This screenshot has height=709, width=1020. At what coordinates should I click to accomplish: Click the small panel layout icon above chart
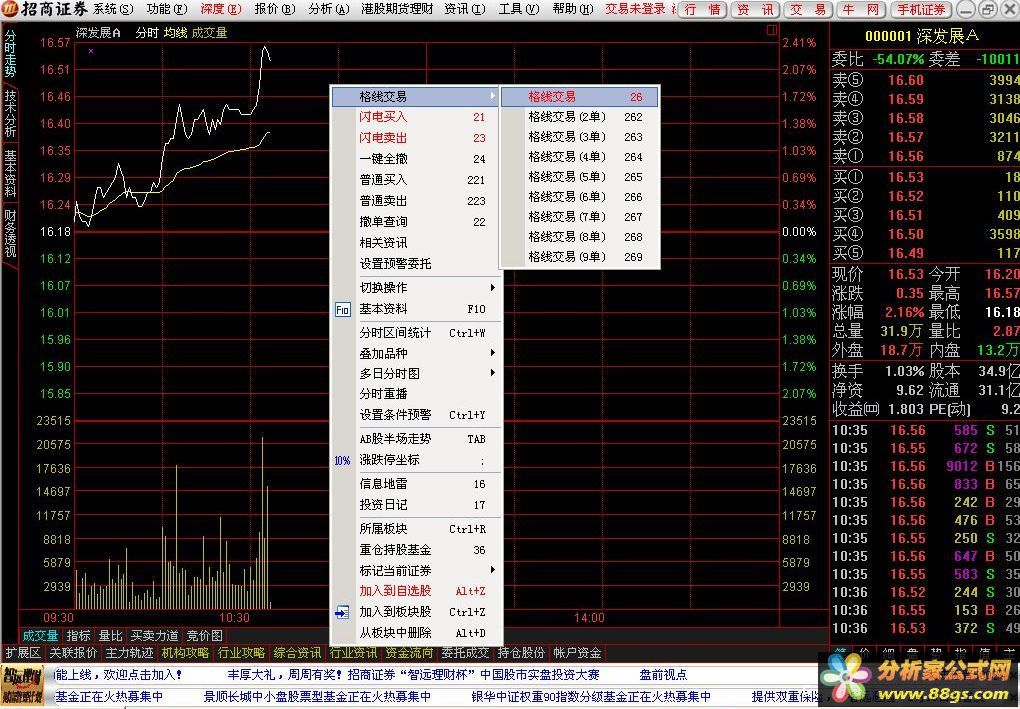pyautogui.click(x=772, y=30)
